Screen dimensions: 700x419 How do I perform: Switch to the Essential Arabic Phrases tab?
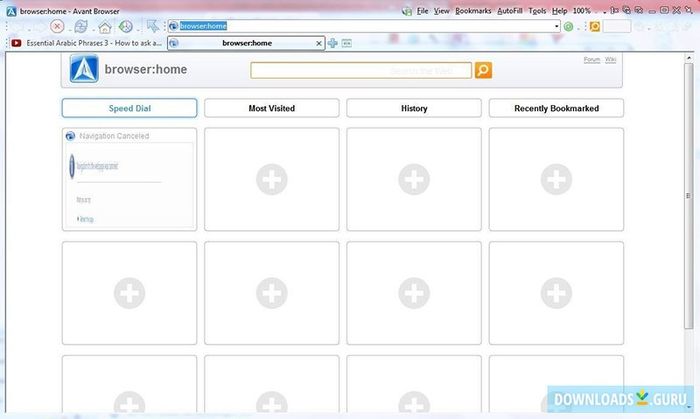(87, 43)
